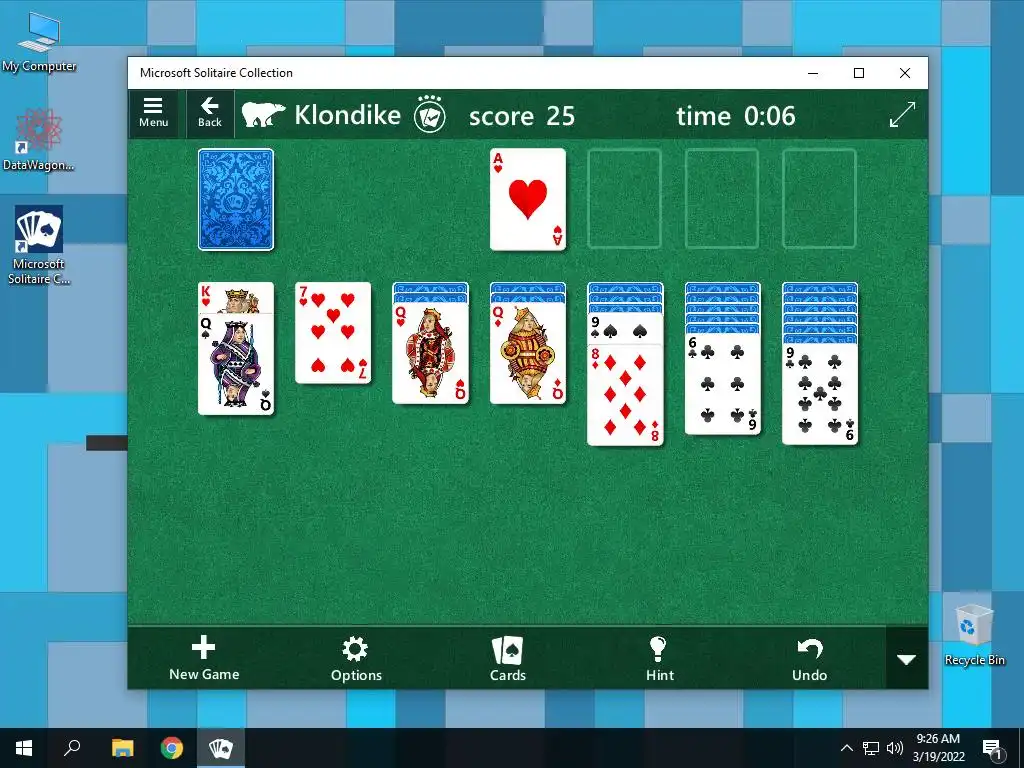
Task: Click the polar bear Klondike logo
Action: 263,115
